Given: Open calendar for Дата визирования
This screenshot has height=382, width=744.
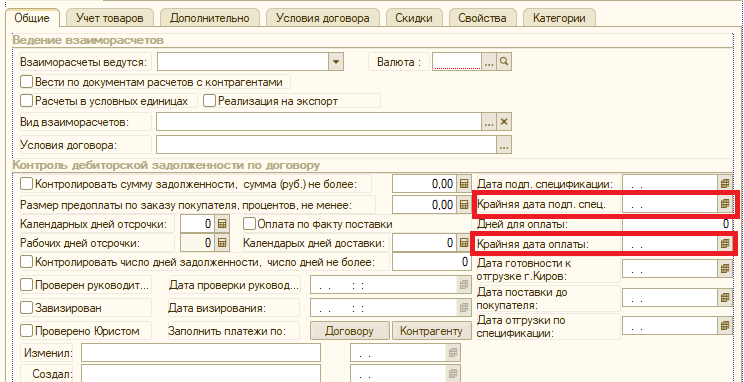Looking at the screenshot, I should pyautogui.click(x=464, y=308).
